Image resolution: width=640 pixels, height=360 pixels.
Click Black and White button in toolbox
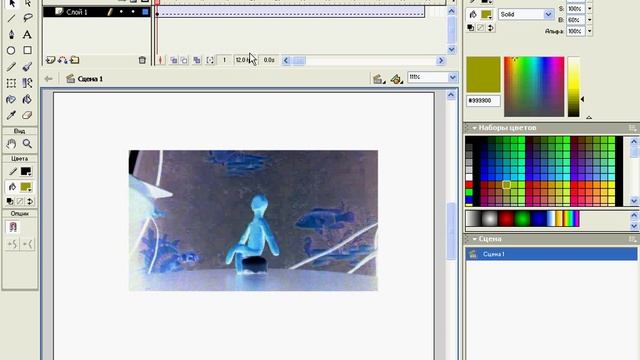point(10,202)
